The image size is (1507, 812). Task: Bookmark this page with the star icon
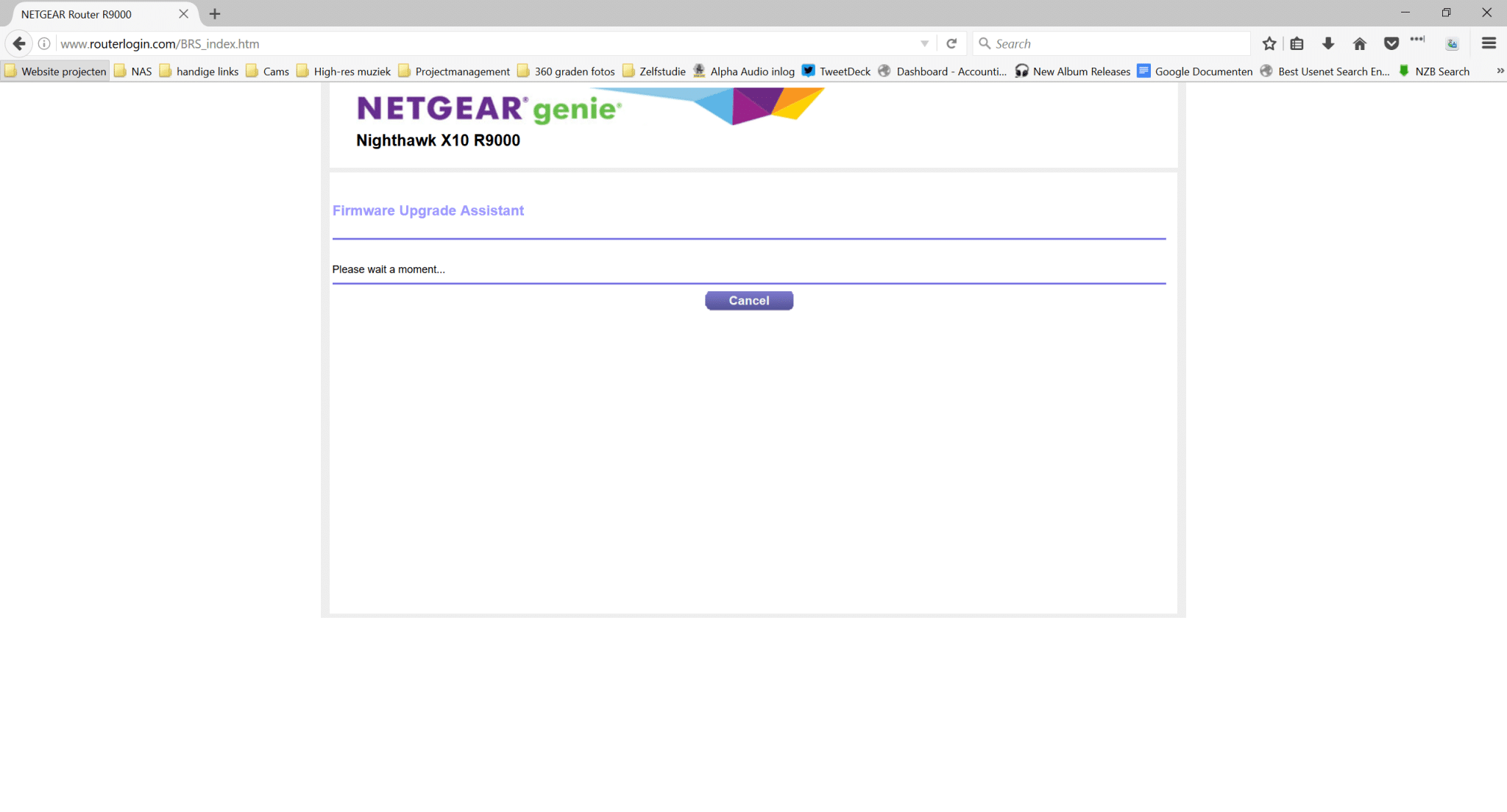pyautogui.click(x=1269, y=43)
